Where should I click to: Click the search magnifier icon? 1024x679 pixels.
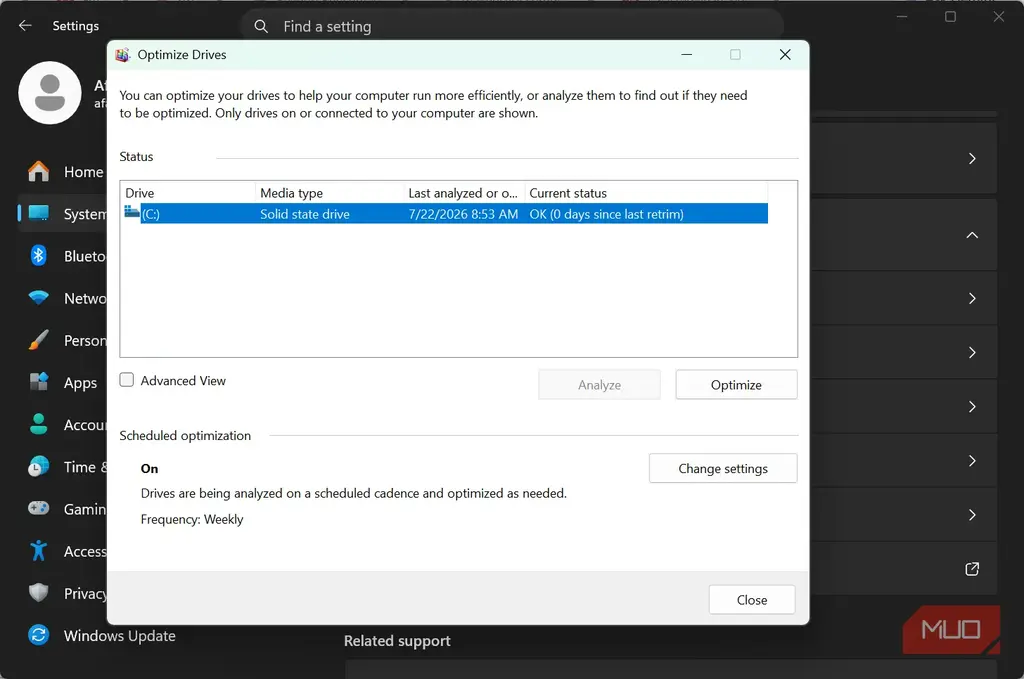pos(261,26)
